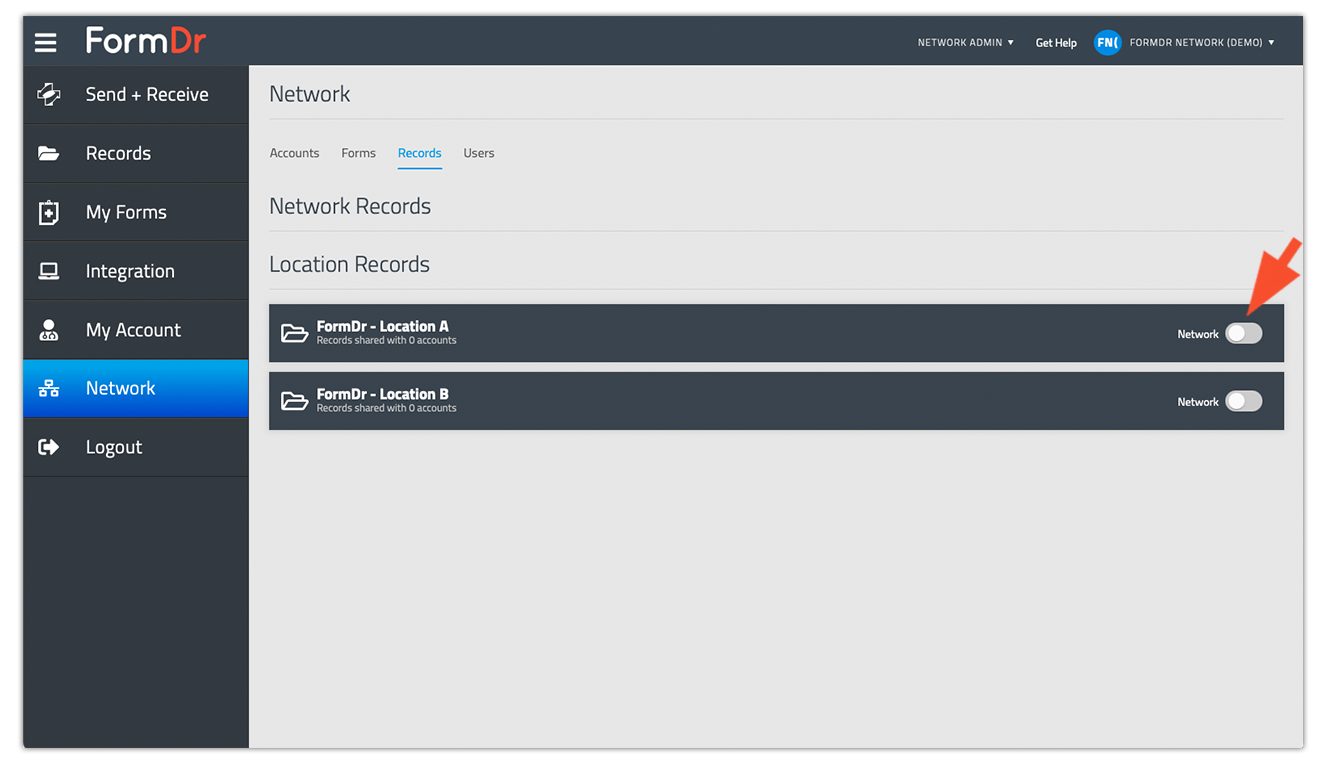
Task: Click the Location Records heading
Action: click(349, 264)
